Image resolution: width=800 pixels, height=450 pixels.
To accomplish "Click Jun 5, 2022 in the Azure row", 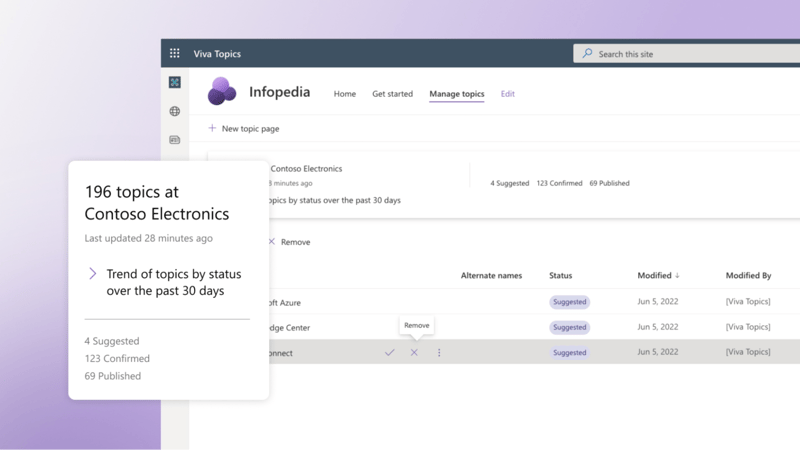I will click(x=658, y=302).
